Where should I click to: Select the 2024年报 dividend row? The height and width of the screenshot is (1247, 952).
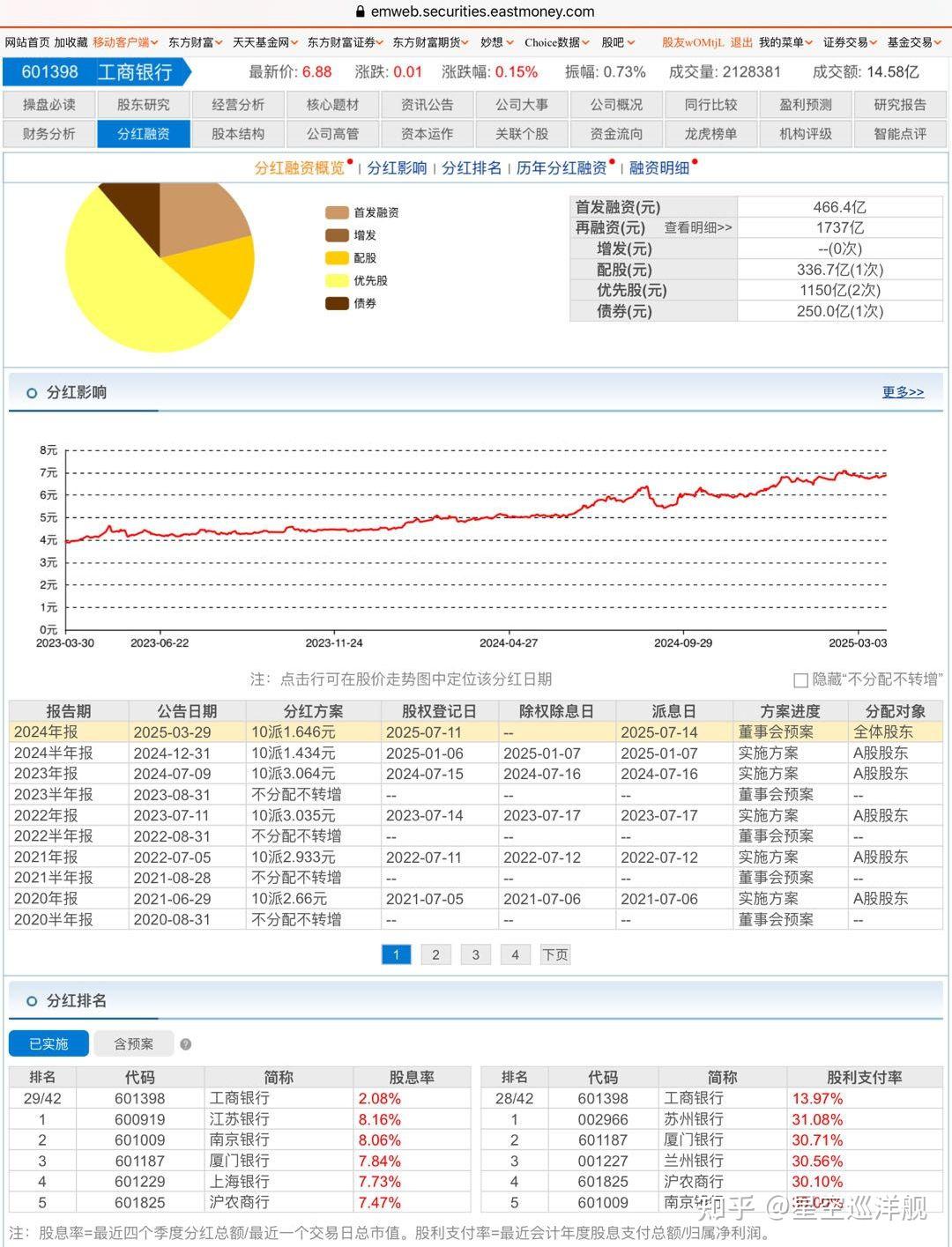tap(476, 732)
